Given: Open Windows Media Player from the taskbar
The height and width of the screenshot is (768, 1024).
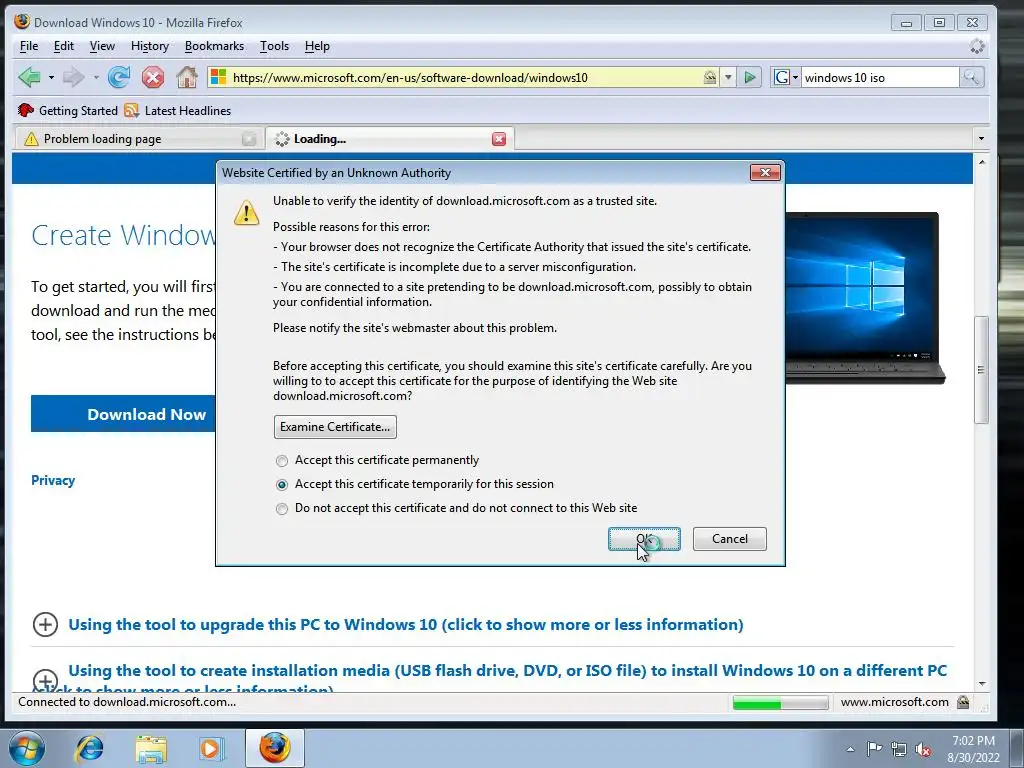Looking at the screenshot, I should coord(211,748).
